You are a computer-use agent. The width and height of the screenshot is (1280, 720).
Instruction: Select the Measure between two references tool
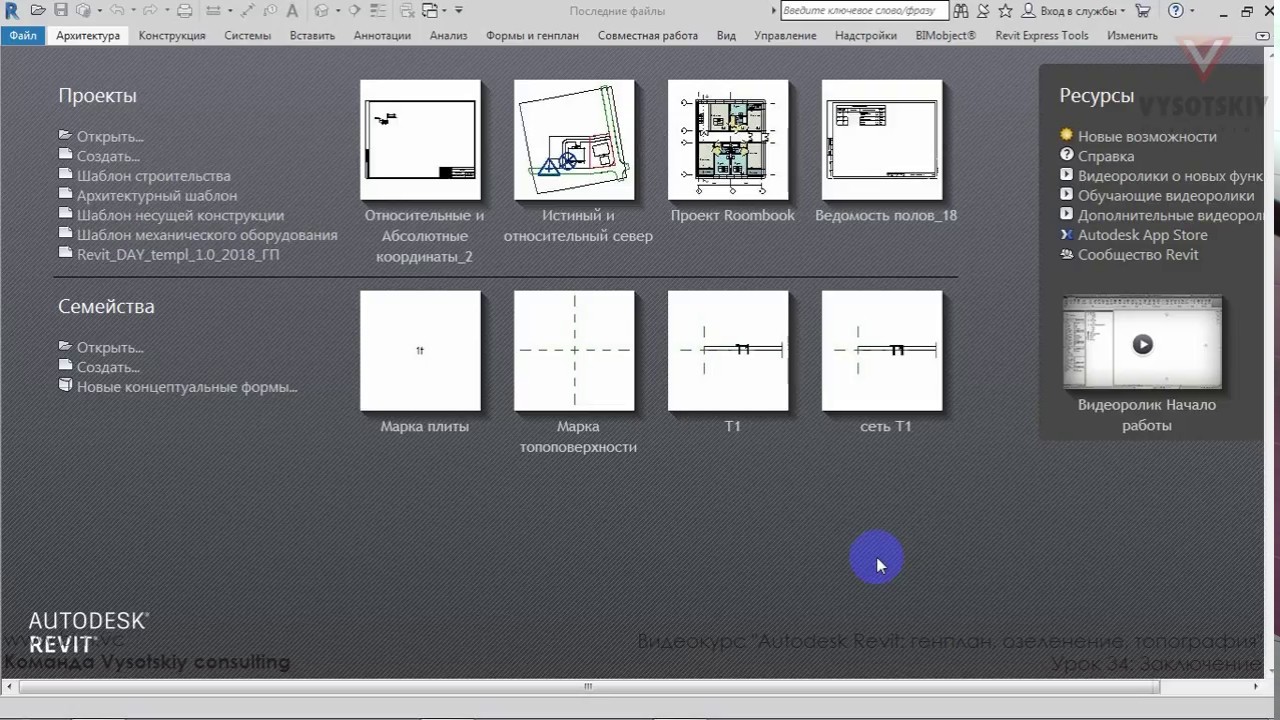click(213, 10)
